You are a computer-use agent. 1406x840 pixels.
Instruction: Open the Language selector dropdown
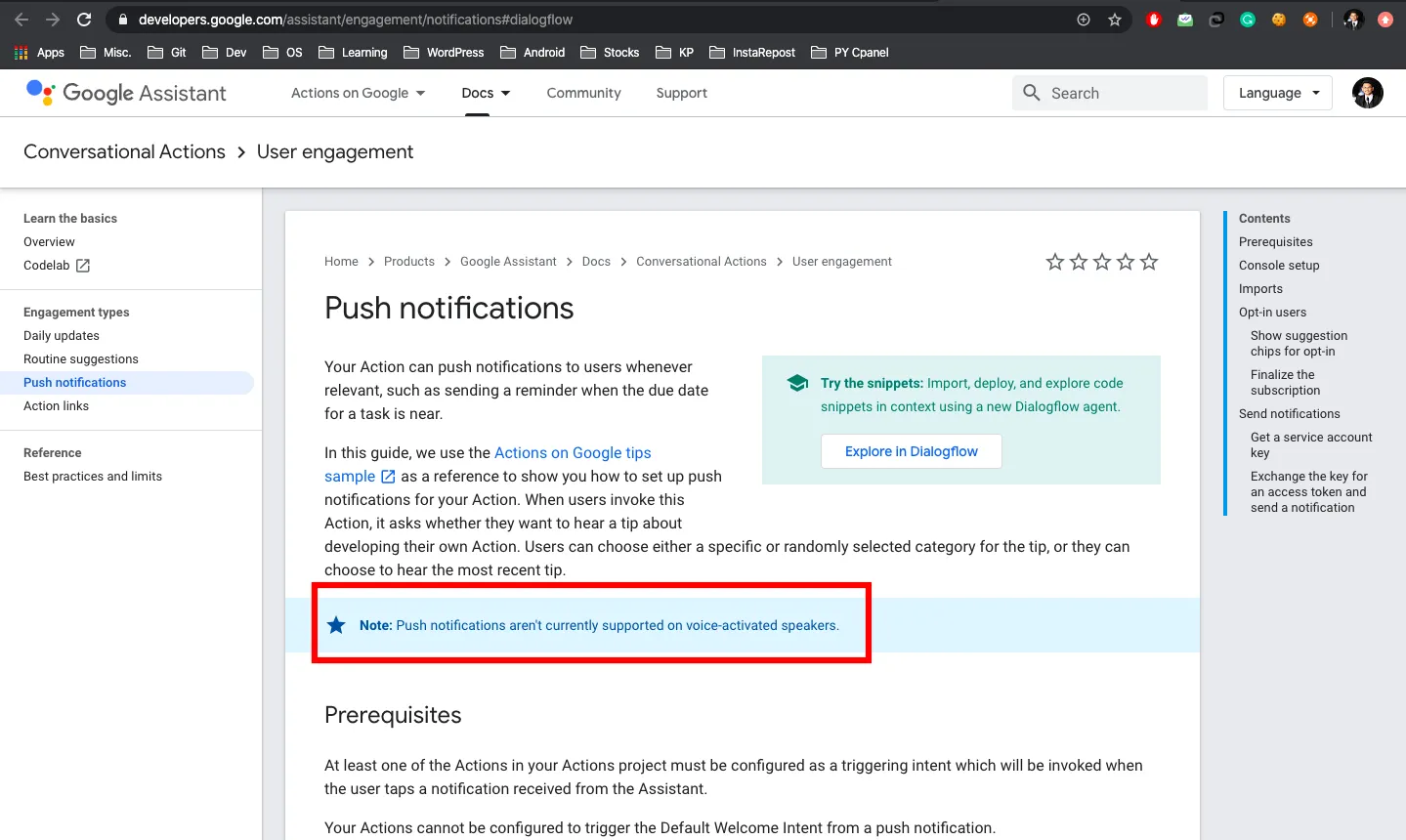coord(1278,93)
